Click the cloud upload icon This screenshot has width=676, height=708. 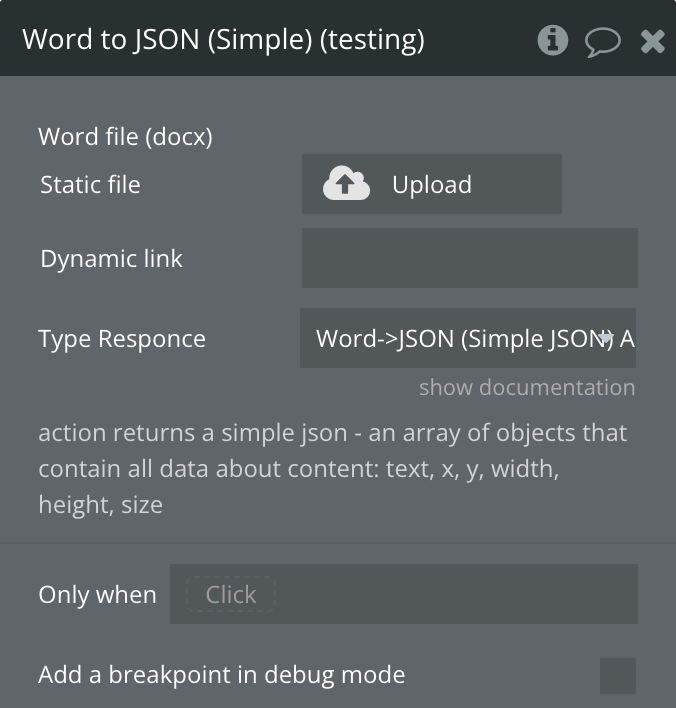pyautogui.click(x=347, y=184)
